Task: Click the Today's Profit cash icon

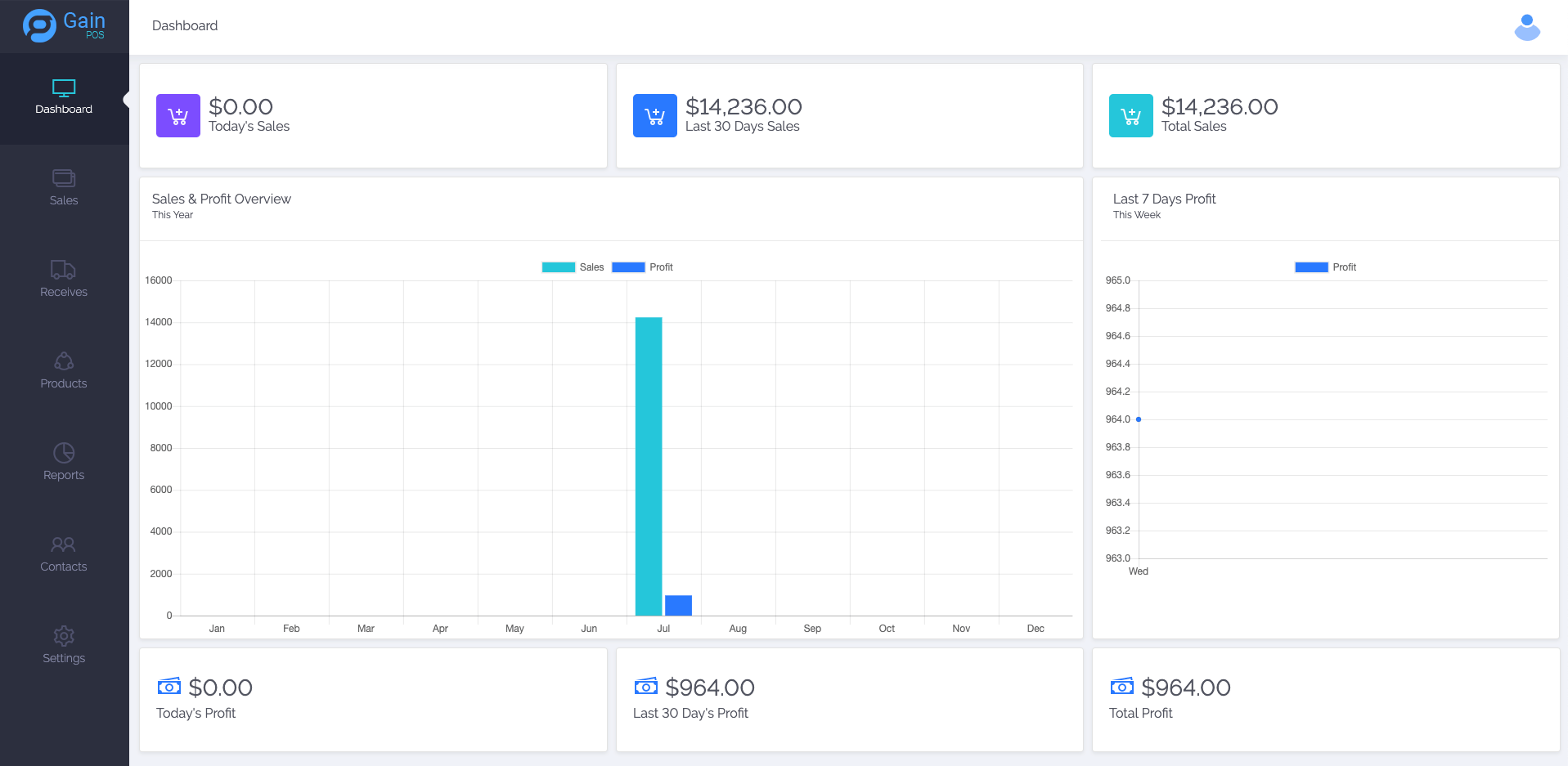Action: (x=169, y=686)
